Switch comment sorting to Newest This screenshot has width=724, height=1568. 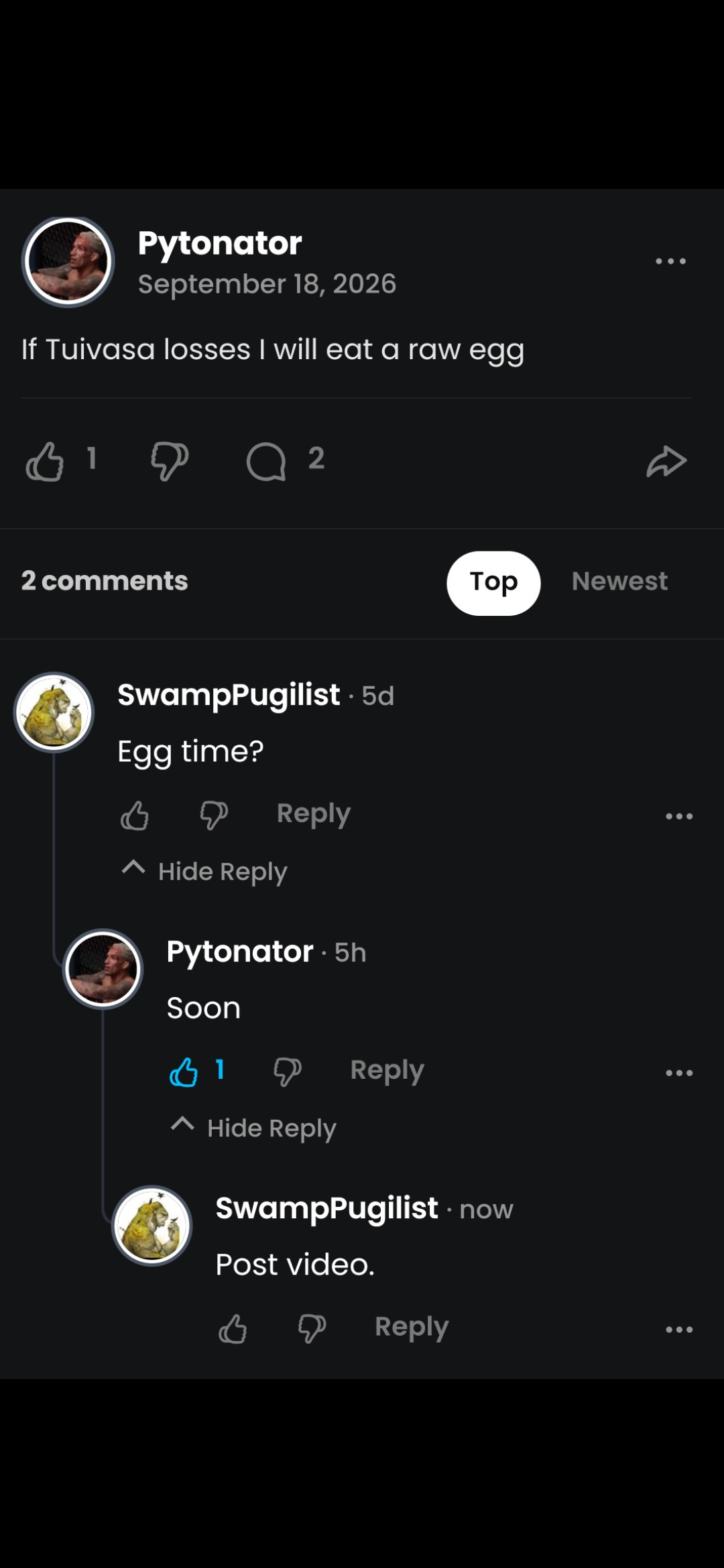tap(619, 582)
